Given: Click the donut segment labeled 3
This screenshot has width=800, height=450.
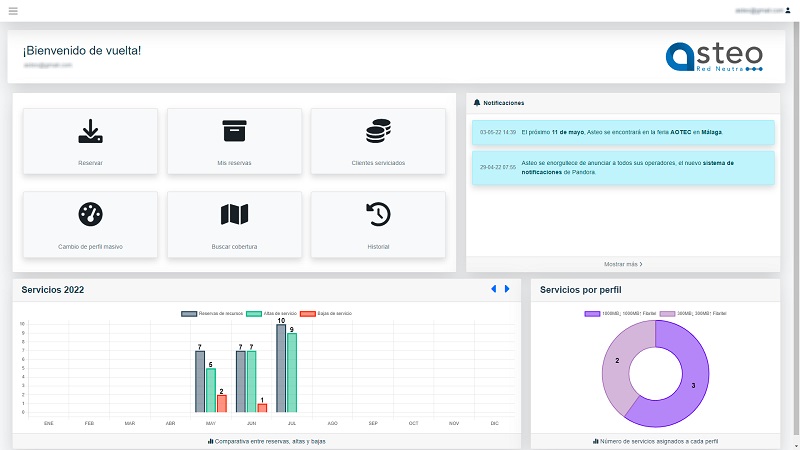Looking at the screenshot, I should tap(691, 385).
